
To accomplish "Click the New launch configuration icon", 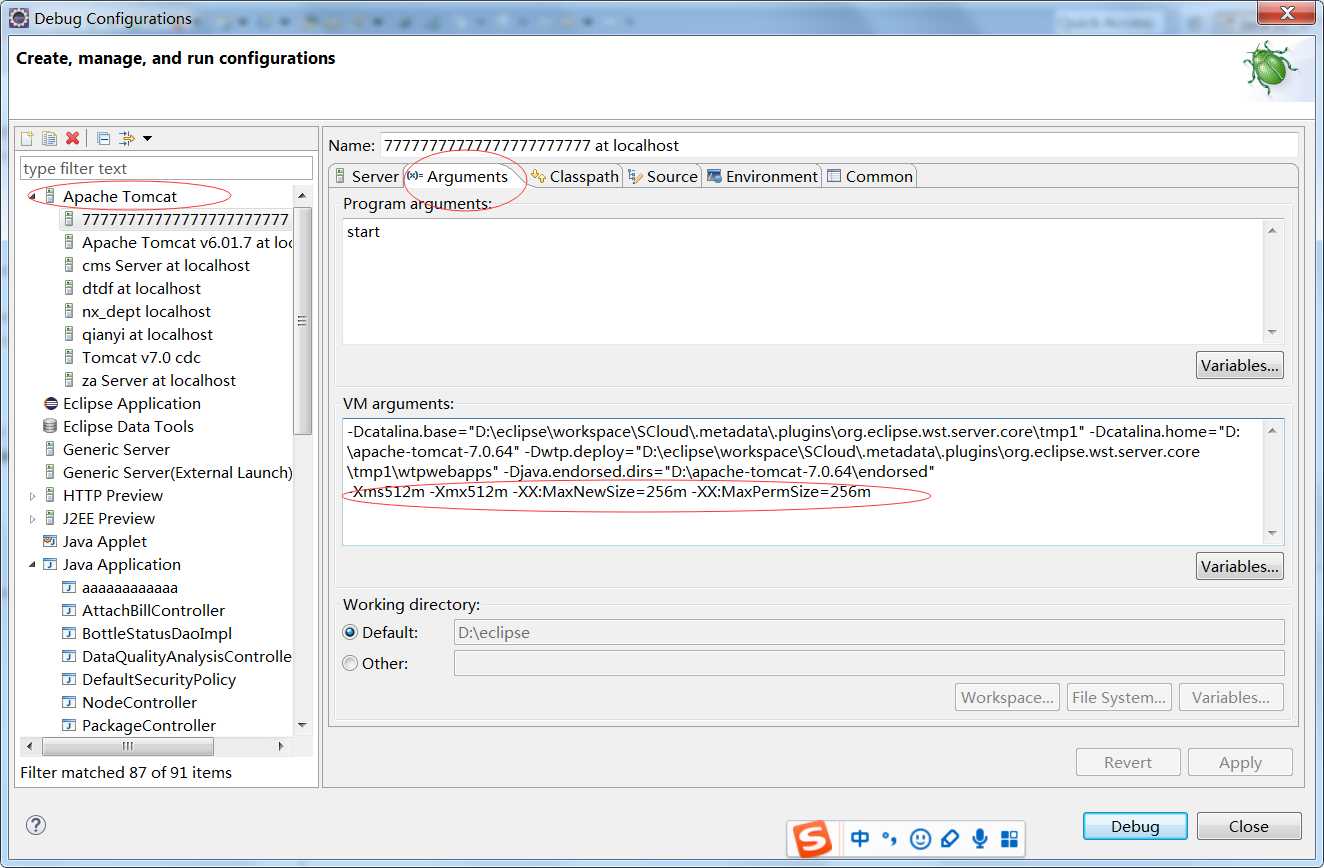I will click(28, 138).
